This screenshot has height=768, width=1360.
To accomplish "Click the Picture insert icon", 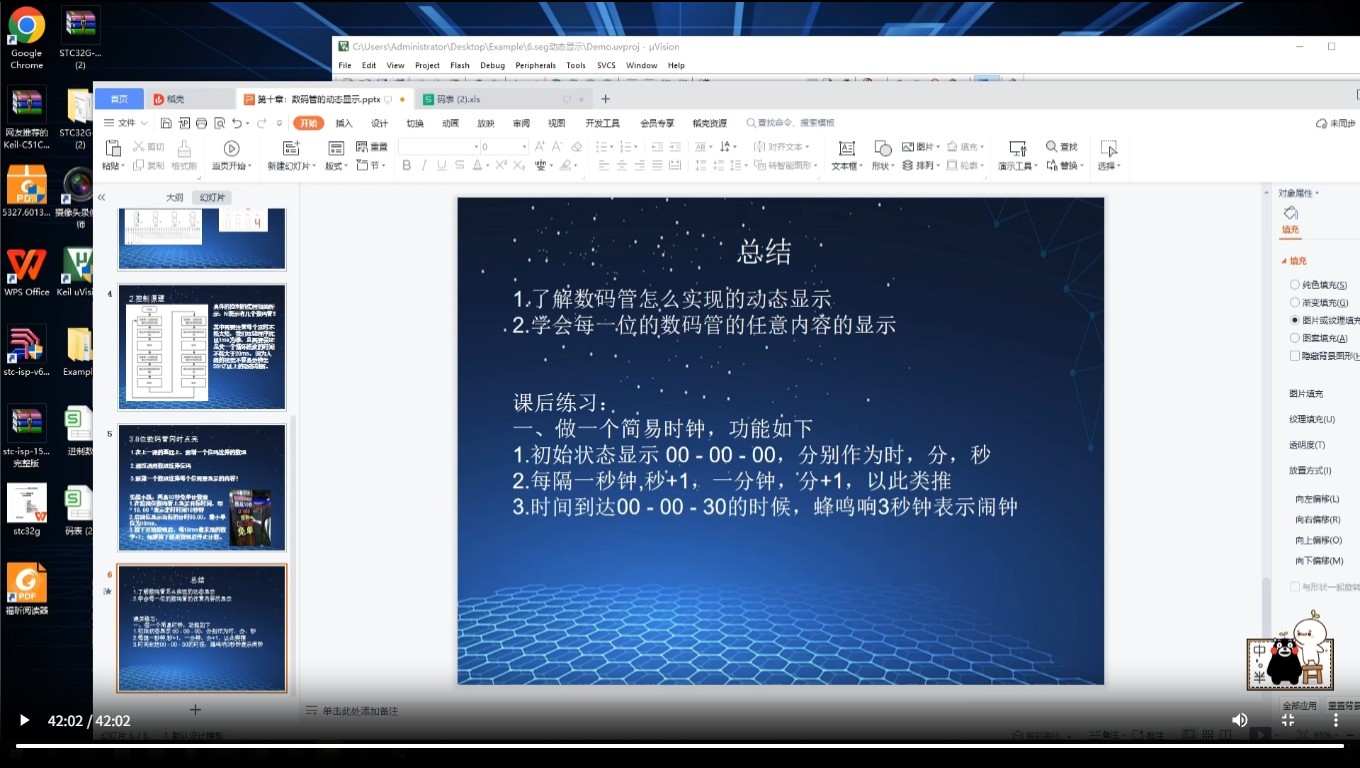I will click(908, 147).
